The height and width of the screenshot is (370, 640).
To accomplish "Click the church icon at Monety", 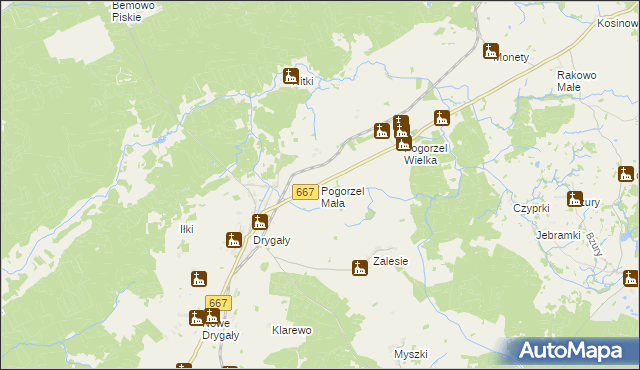I will [491, 51].
